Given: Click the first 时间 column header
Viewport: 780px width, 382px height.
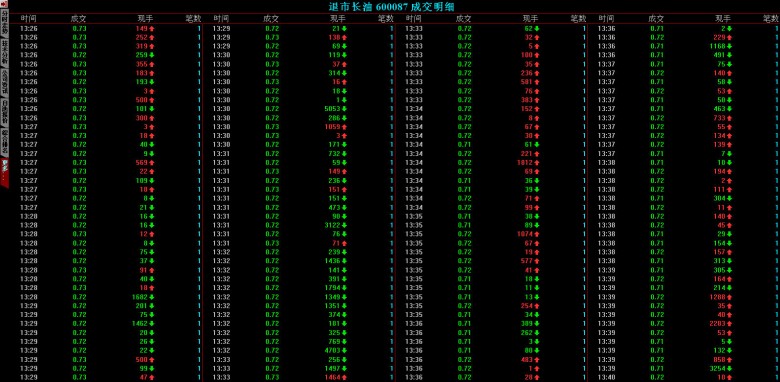Looking at the screenshot, I should (x=28, y=19).
